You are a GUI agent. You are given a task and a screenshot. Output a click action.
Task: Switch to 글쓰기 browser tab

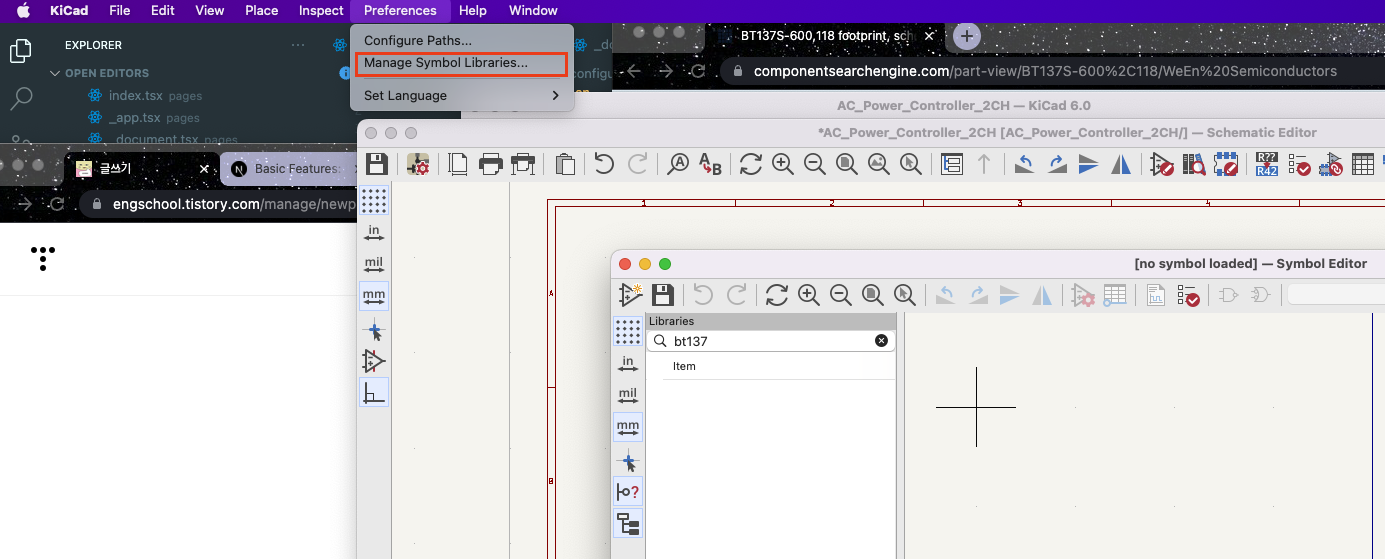pos(142,169)
